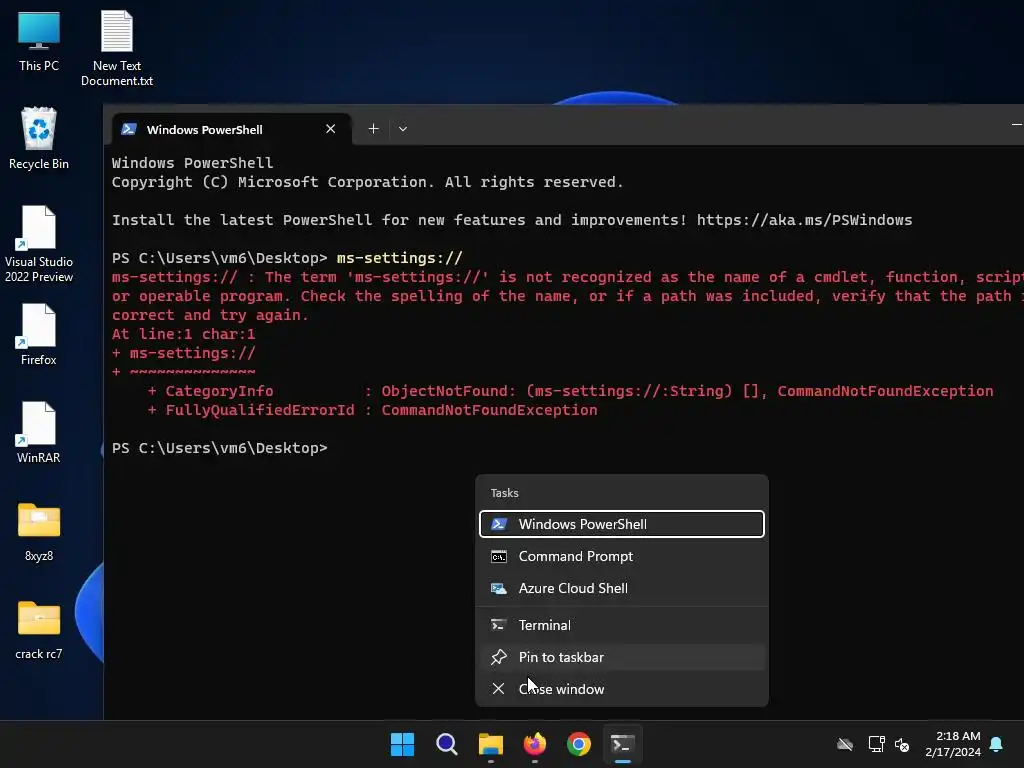This screenshot has width=1024, height=768.
Task: Open Command Prompt from the Tasks list
Action: click(x=622, y=556)
